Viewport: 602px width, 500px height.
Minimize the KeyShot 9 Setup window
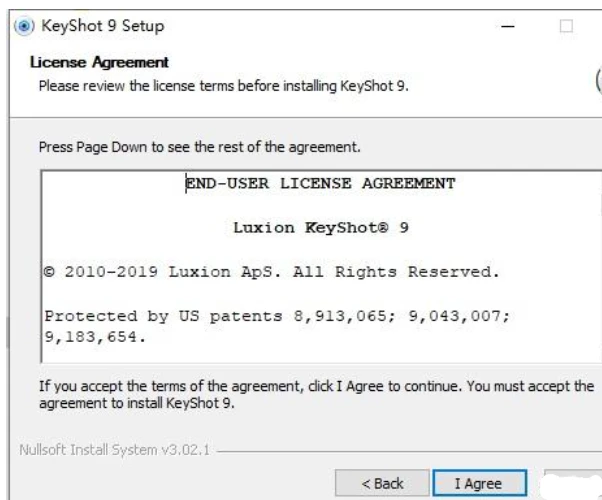coord(508,26)
